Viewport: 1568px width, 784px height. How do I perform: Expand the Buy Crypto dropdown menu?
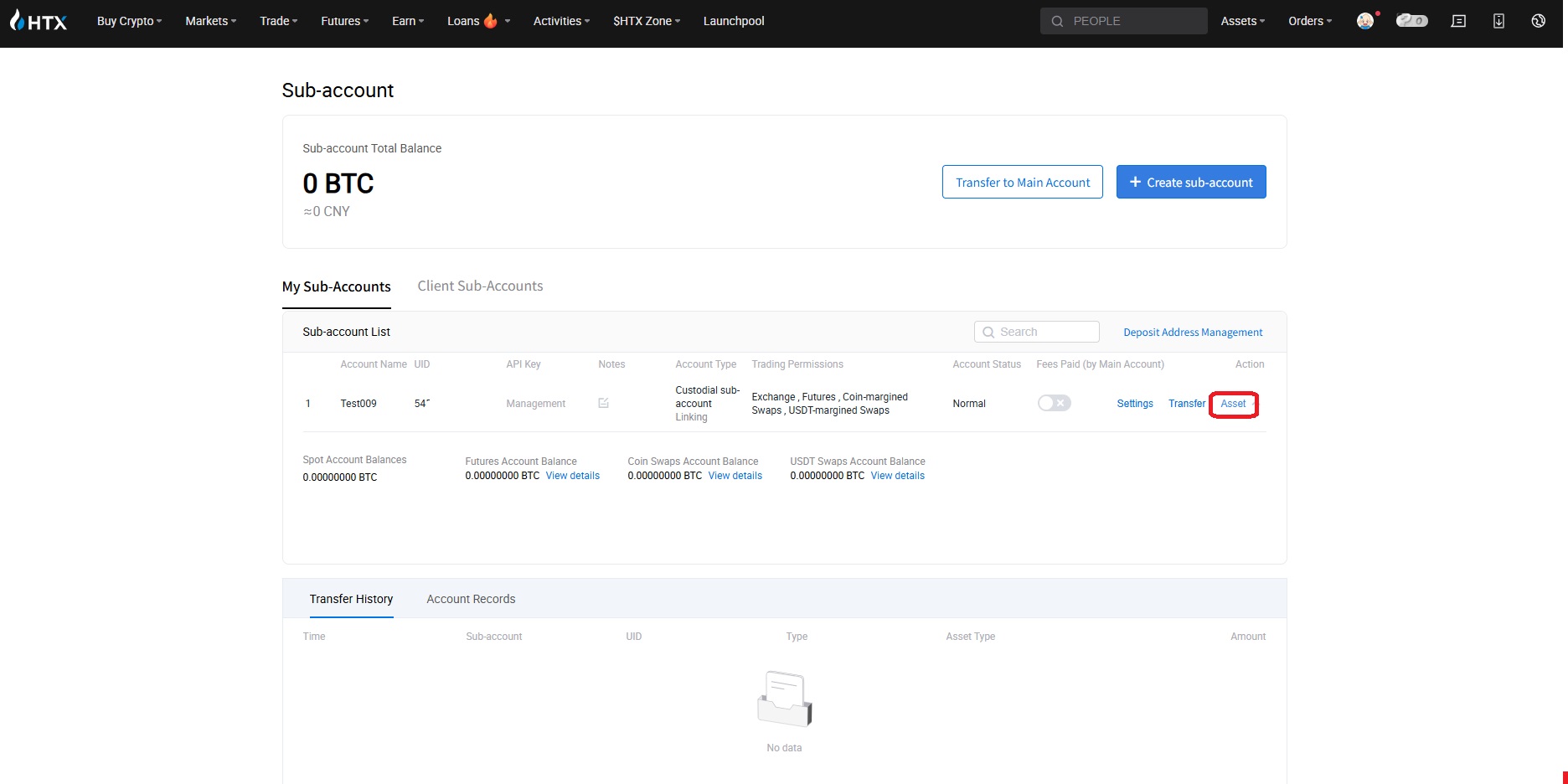coord(129,21)
